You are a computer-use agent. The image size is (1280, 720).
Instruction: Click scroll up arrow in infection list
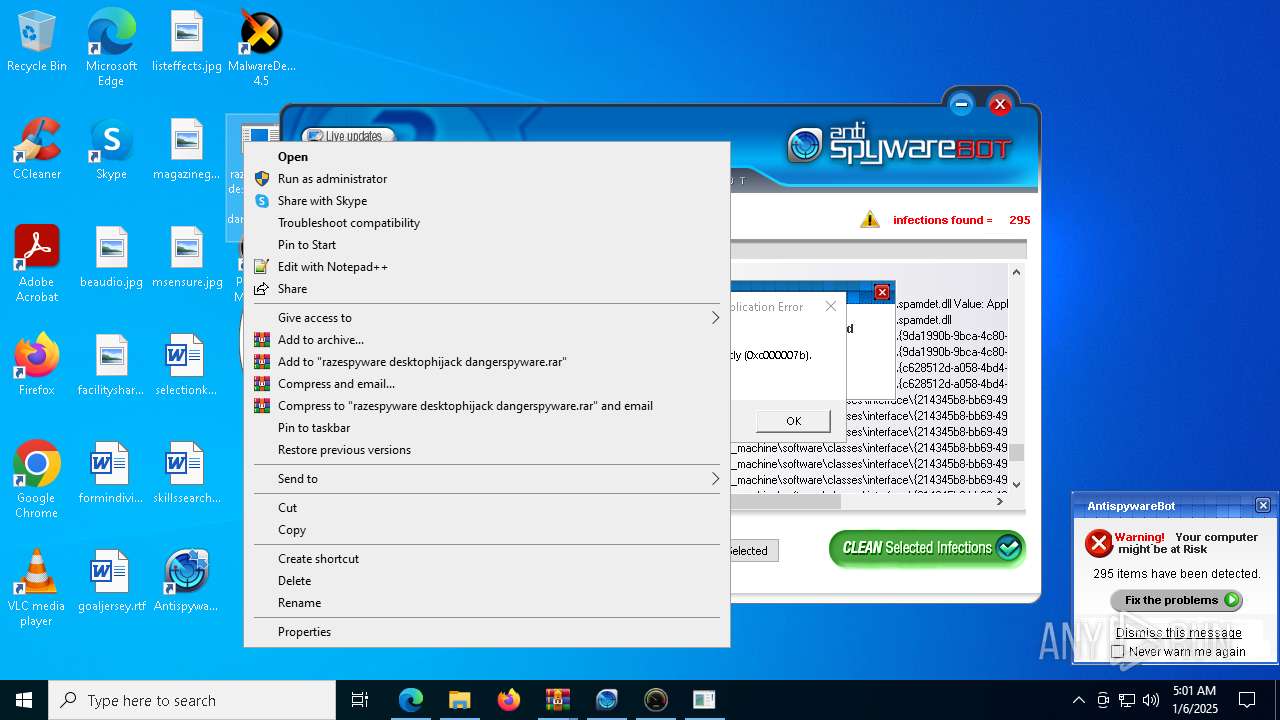pos(1016,272)
